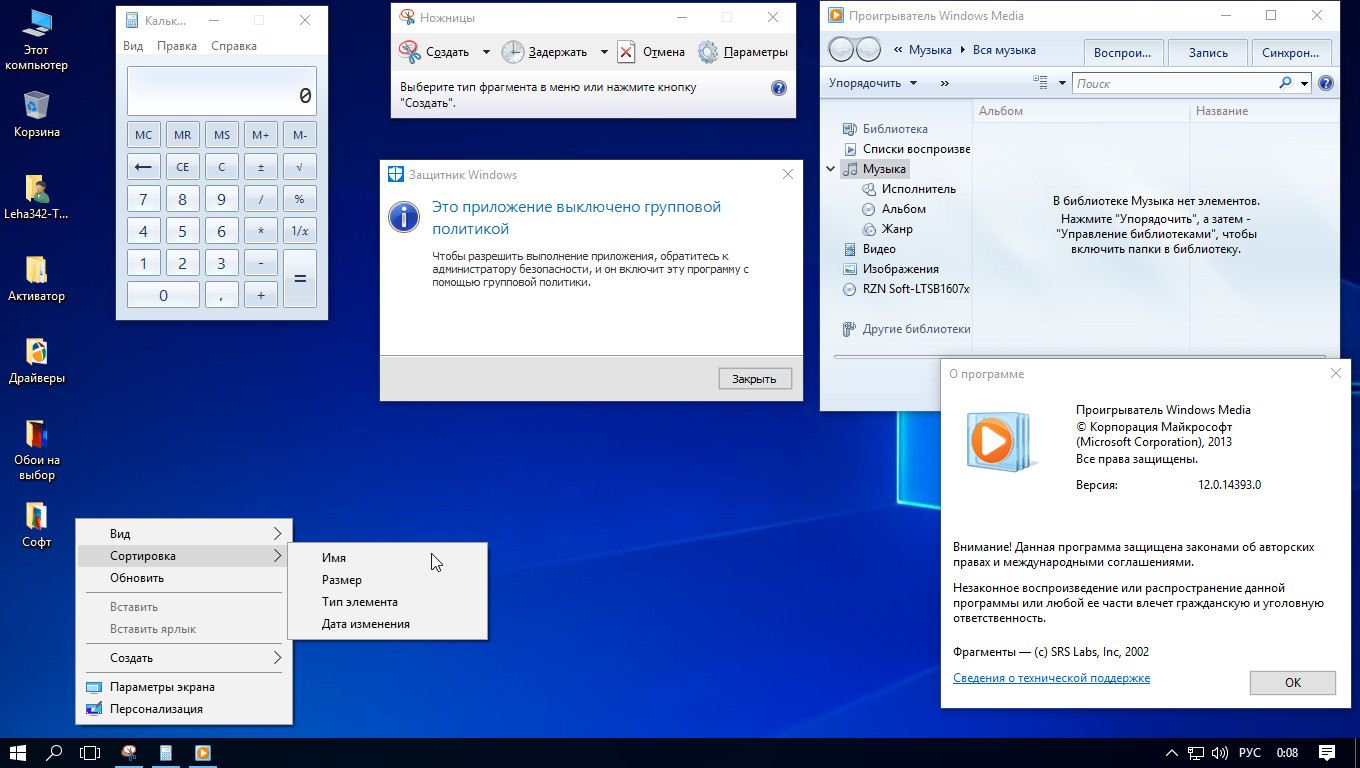Switch to Windows Media Player on the taskbar

pyautogui.click(x=203, y=753)
